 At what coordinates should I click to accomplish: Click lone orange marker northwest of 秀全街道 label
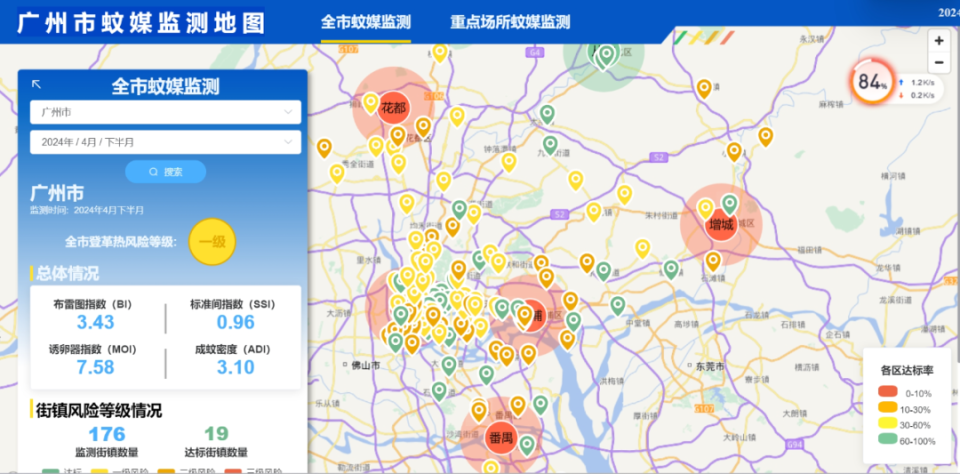tap(324, 148)
